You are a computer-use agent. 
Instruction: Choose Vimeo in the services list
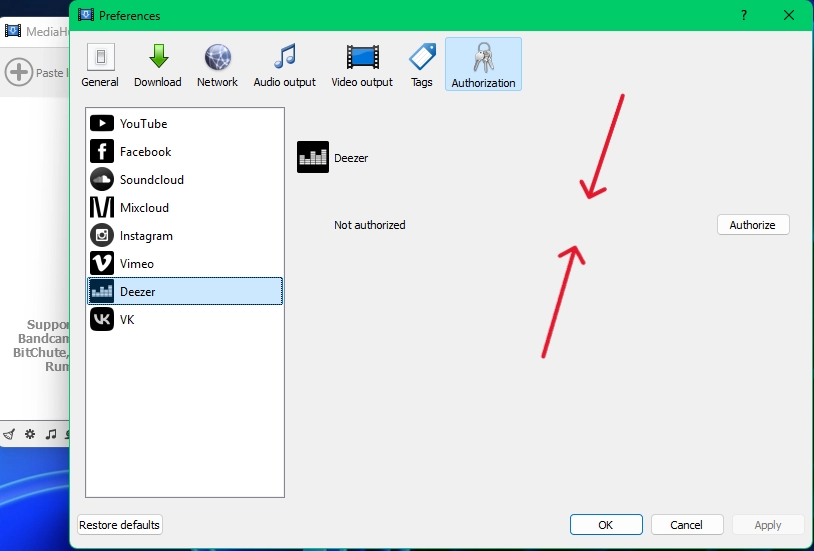click(136, 264)
